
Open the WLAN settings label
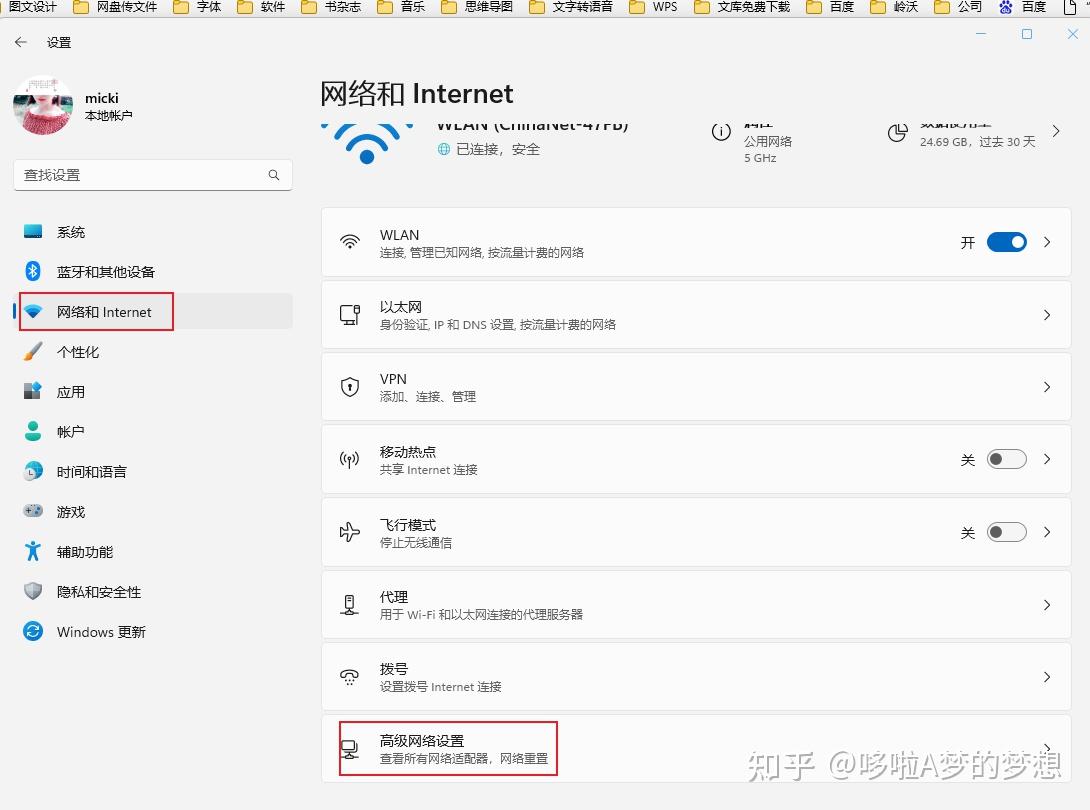pos(399,235)
